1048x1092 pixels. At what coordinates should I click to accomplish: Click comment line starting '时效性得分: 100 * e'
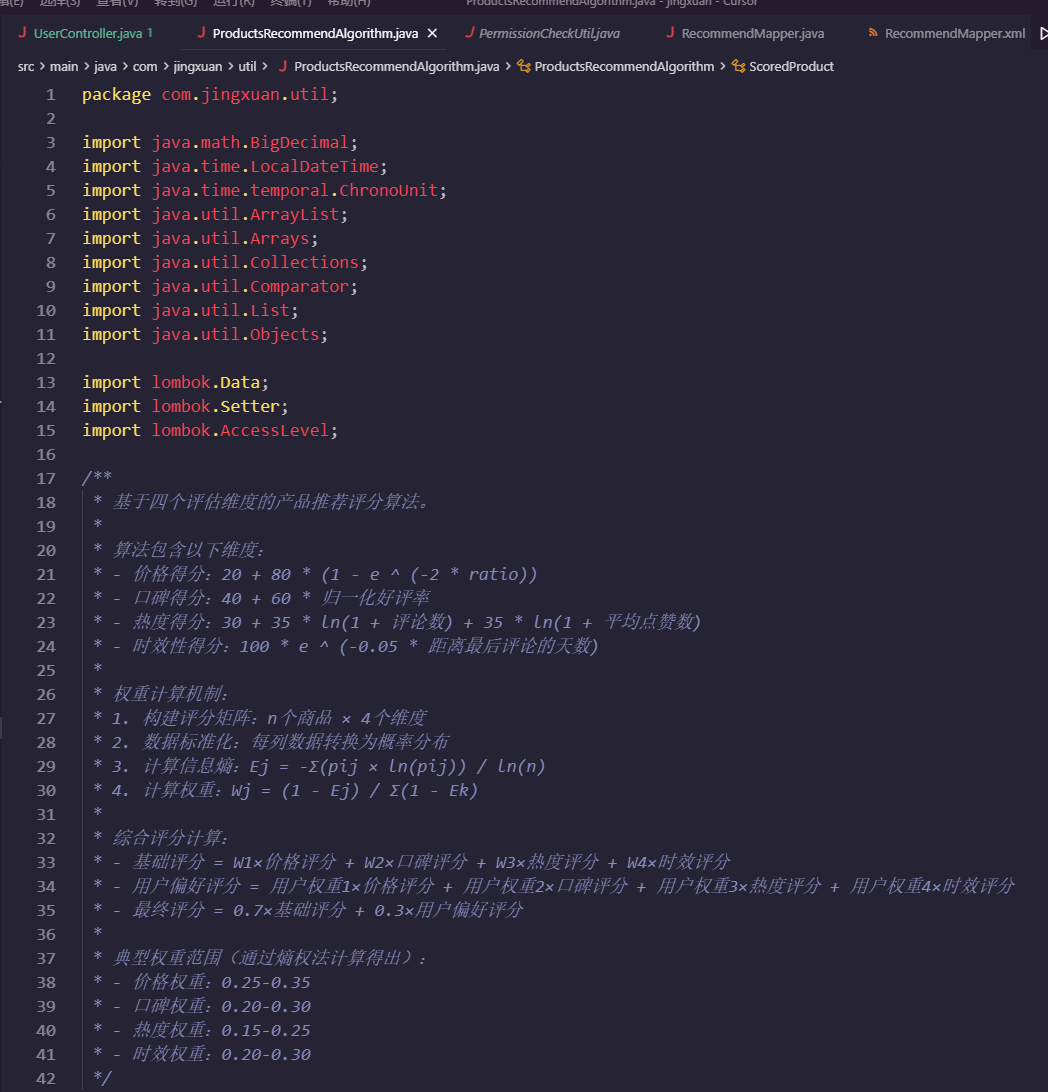pos(366,646)
